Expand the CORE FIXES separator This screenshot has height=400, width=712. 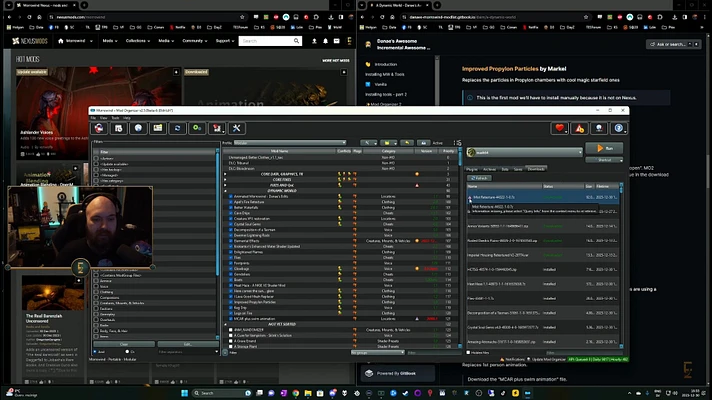[225, 179]
